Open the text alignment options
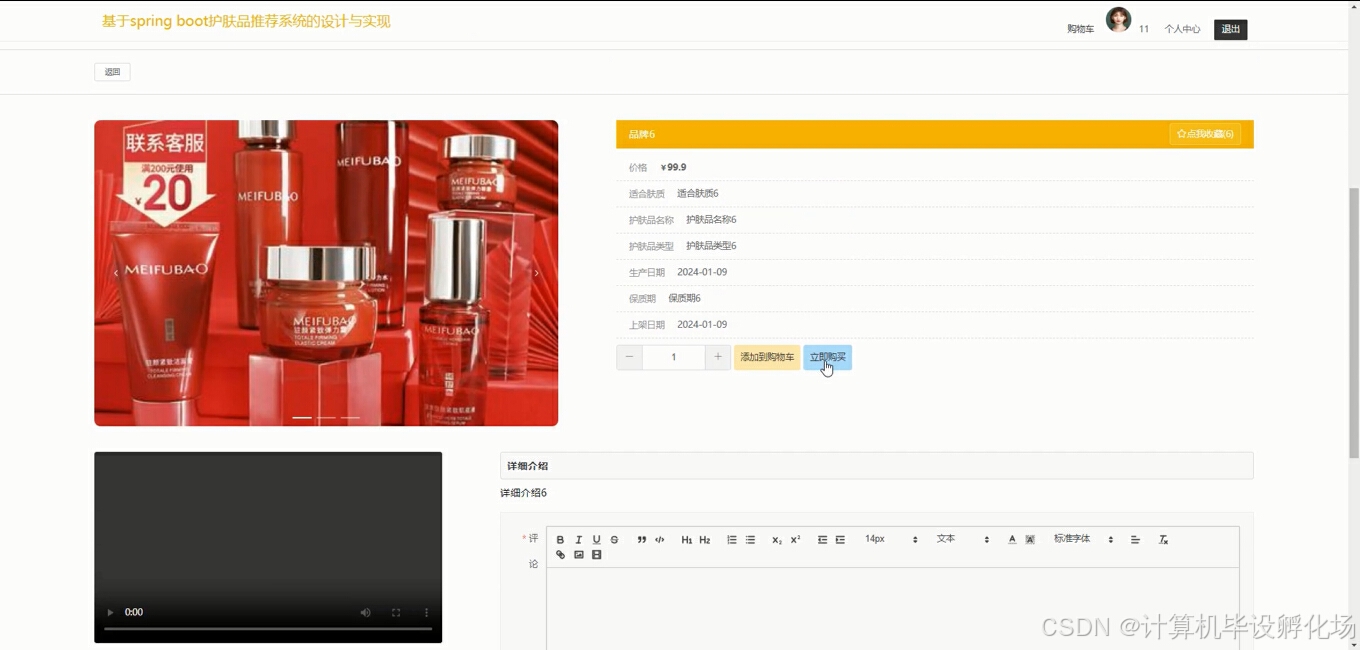Image resolution: width=1360 pixels, height=650 pixels. pyautogui.click(x=1135, y=540)
